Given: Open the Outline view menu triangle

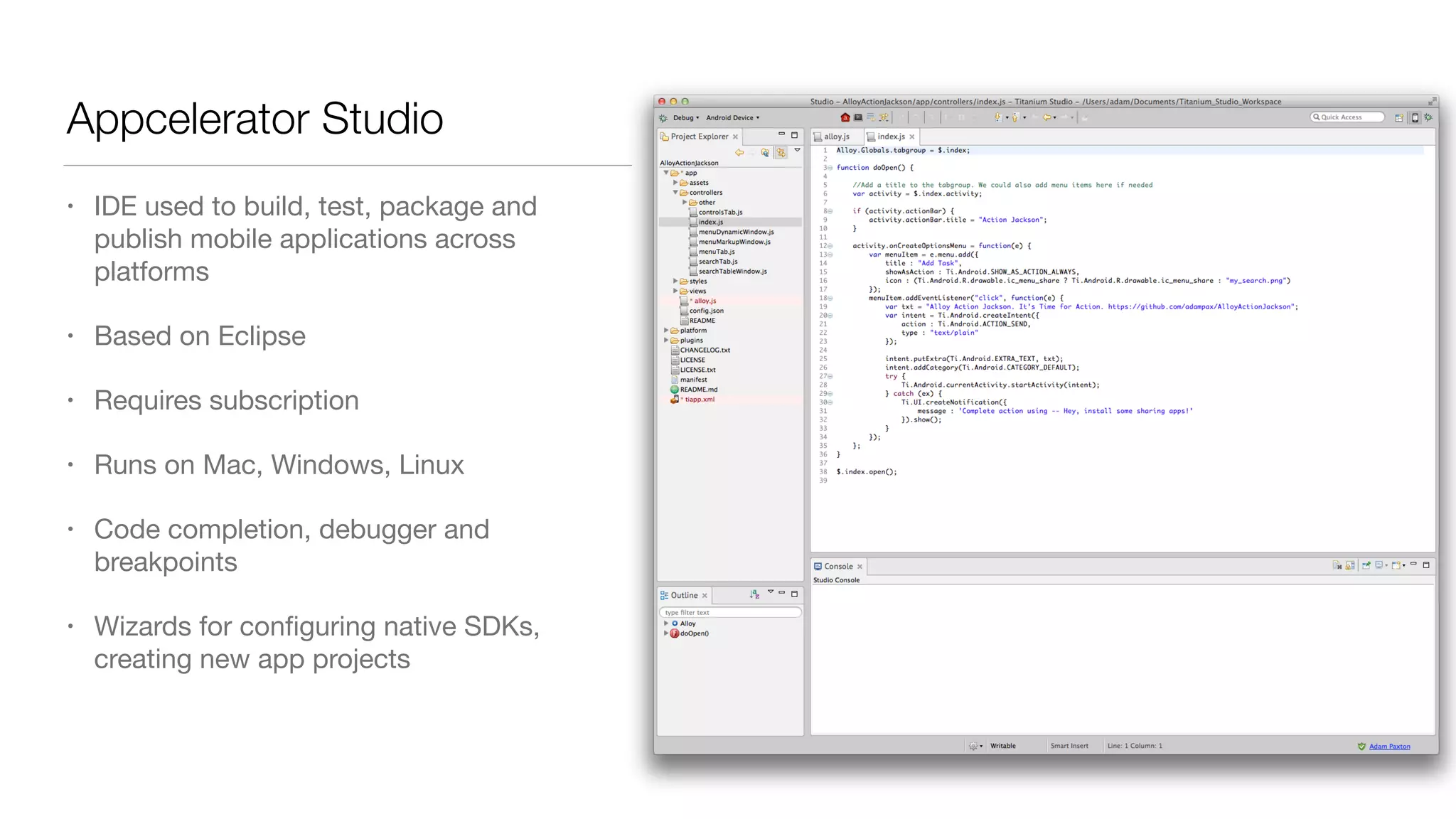Looking at the screenshot, I should pos(770,591).
